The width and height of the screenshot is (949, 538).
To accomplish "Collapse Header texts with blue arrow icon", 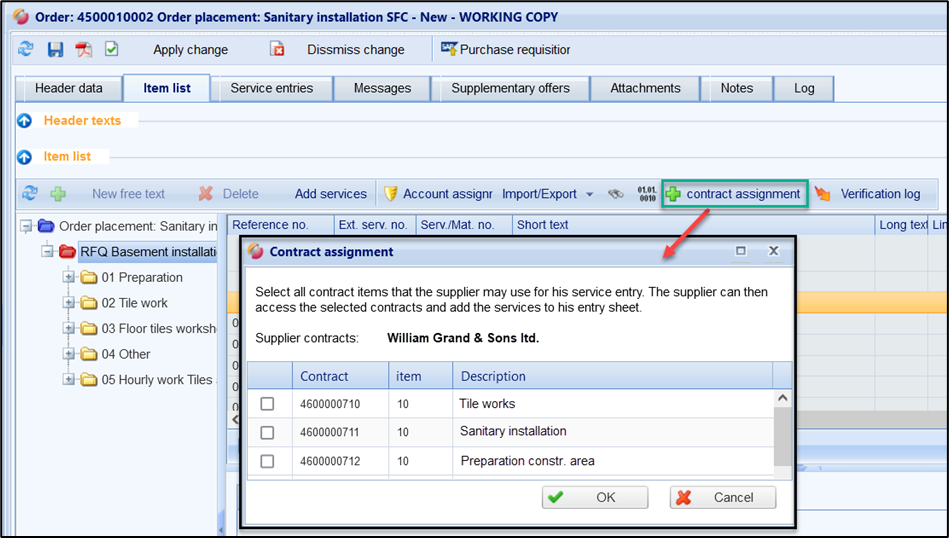I will pyautogui.click(x=24, y=121).
